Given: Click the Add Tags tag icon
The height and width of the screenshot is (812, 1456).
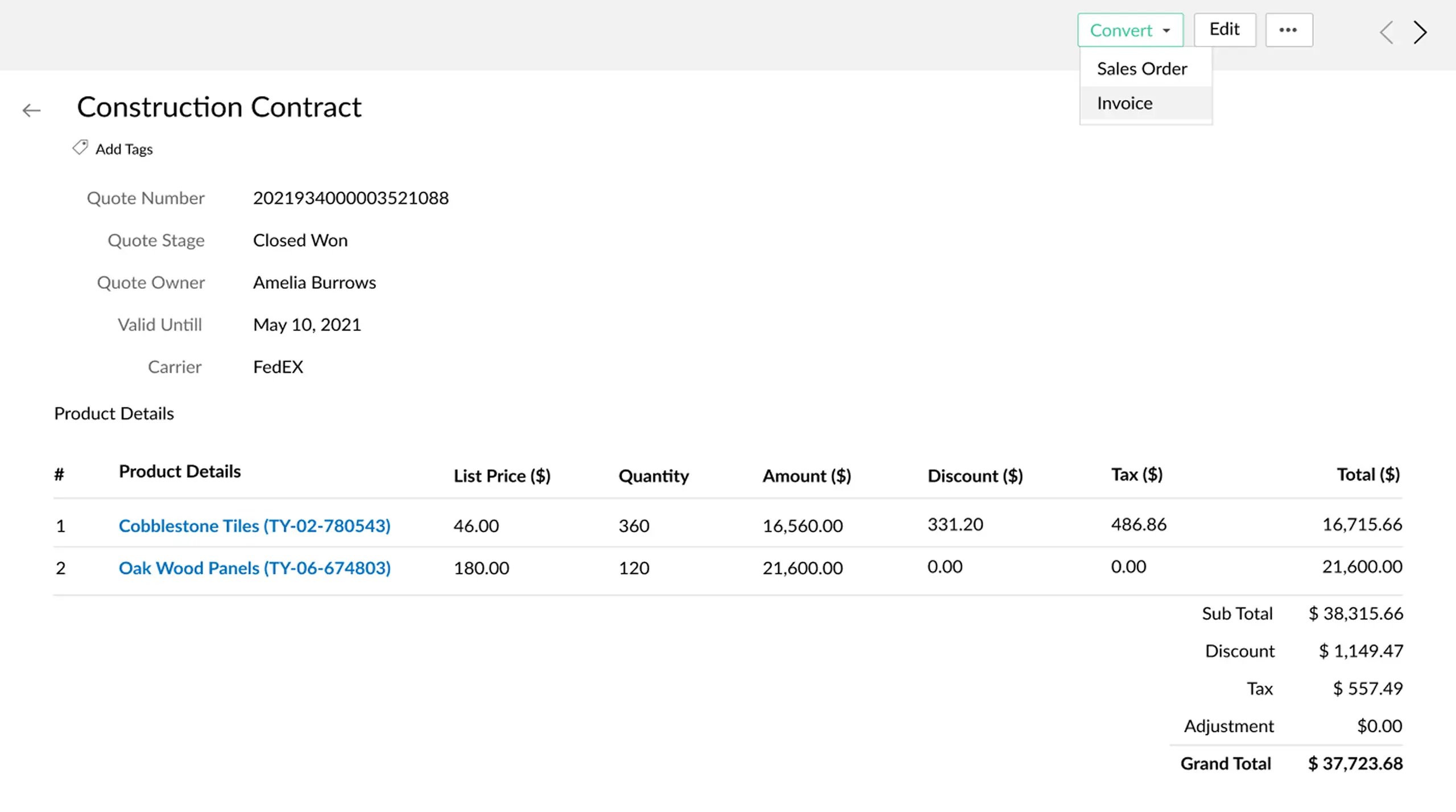Looking at the screenshot, I should point(80,148).
